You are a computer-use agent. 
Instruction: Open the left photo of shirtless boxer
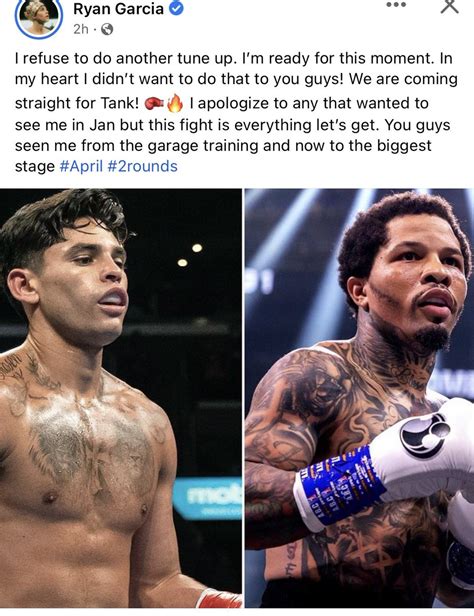tap(121, 398)
